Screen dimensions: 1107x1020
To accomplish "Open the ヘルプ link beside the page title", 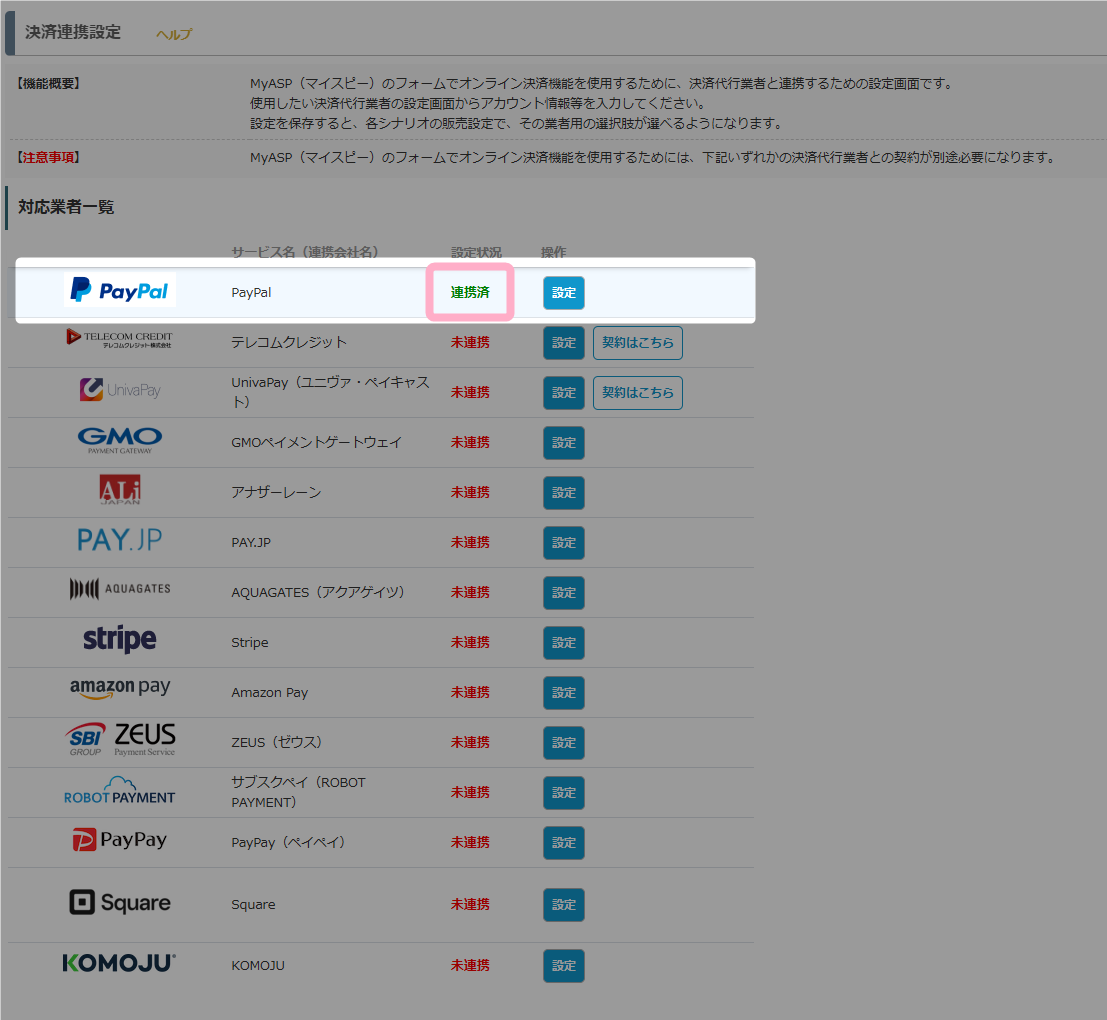I will click(174, 34).
